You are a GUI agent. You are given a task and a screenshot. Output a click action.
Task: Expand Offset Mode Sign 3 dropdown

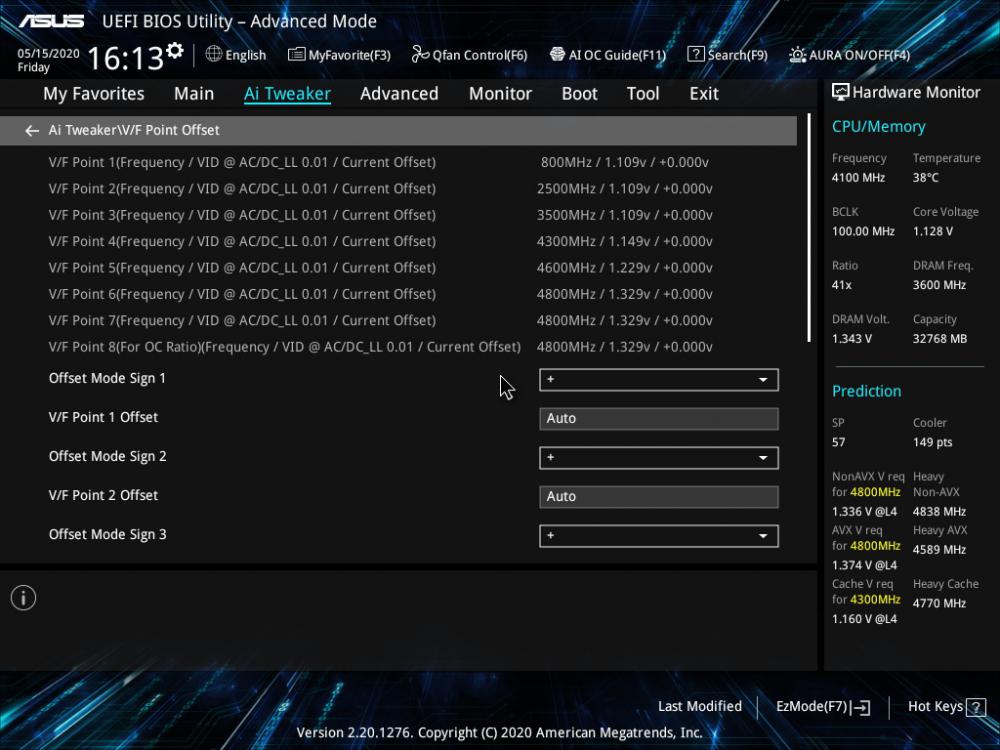point(659,536)
